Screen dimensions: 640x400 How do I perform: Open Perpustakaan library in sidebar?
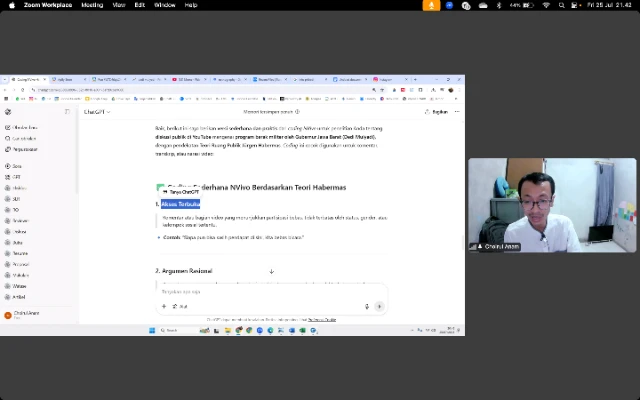[21, 149]
